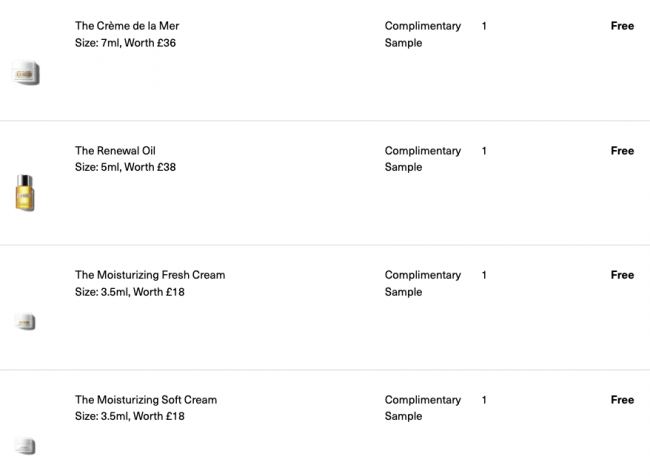650x476 pixels.
Task: Click Free price for Crème de la Mer
Action: [622, 26]
